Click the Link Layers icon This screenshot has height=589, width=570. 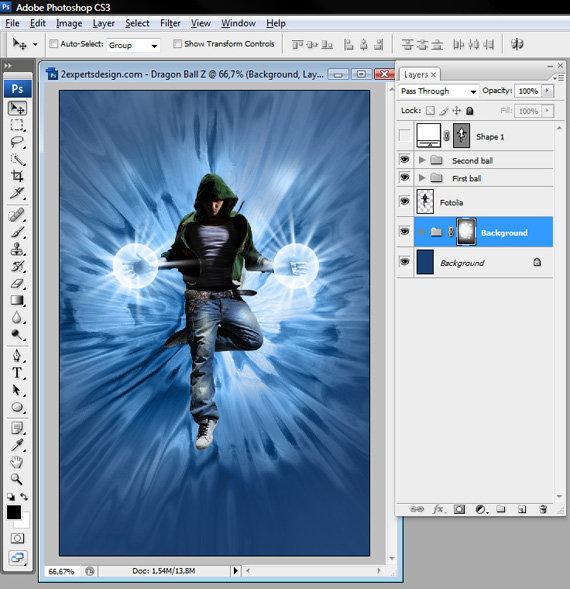416,509
